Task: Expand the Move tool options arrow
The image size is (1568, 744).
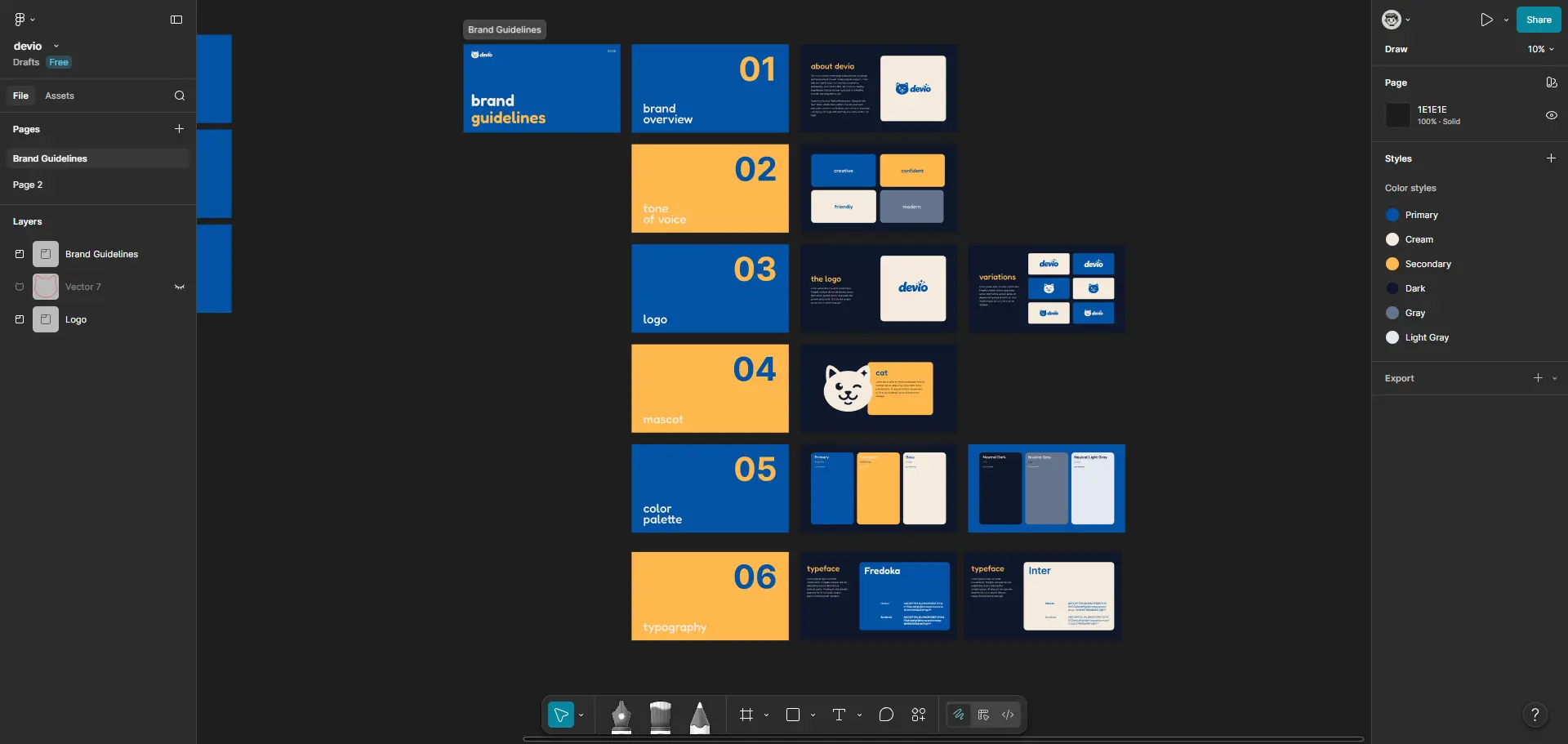Action: coord(581,715)
